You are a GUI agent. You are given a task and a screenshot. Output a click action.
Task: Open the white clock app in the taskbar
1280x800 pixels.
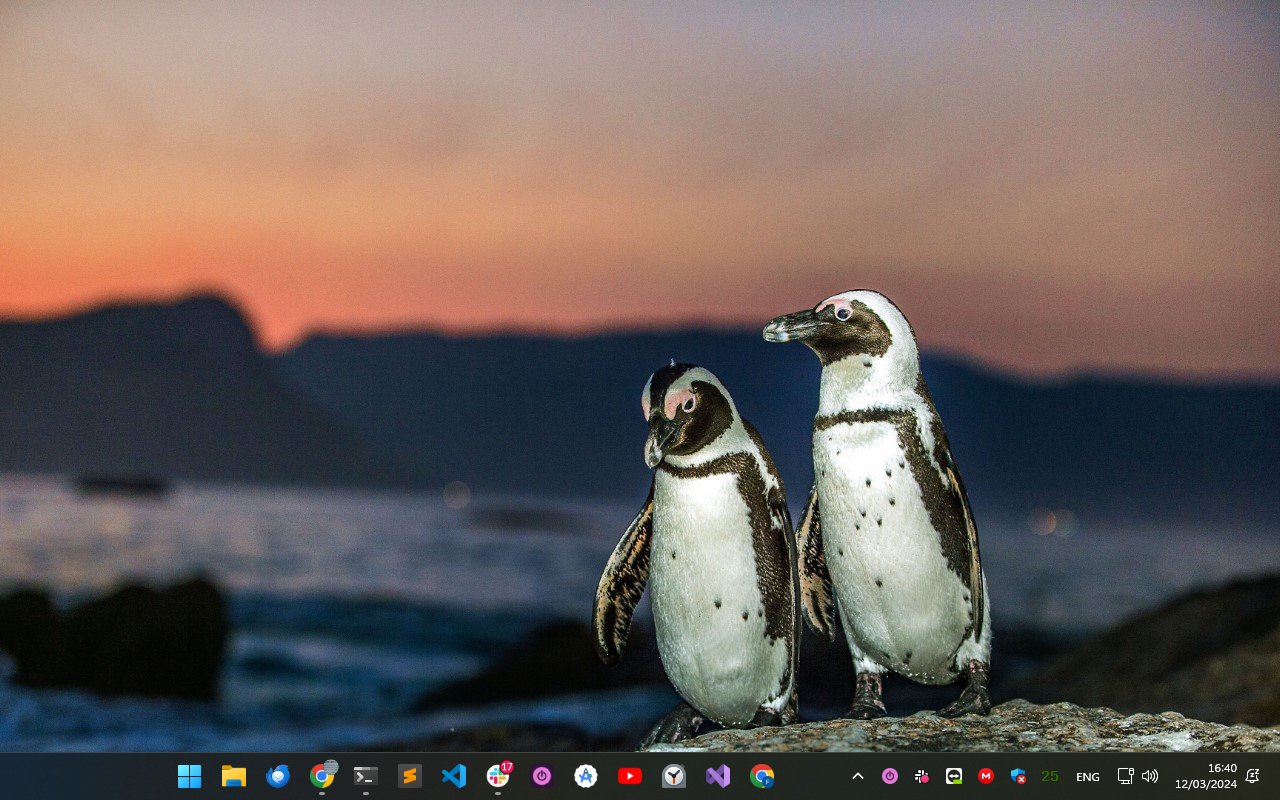coord(674,776)
